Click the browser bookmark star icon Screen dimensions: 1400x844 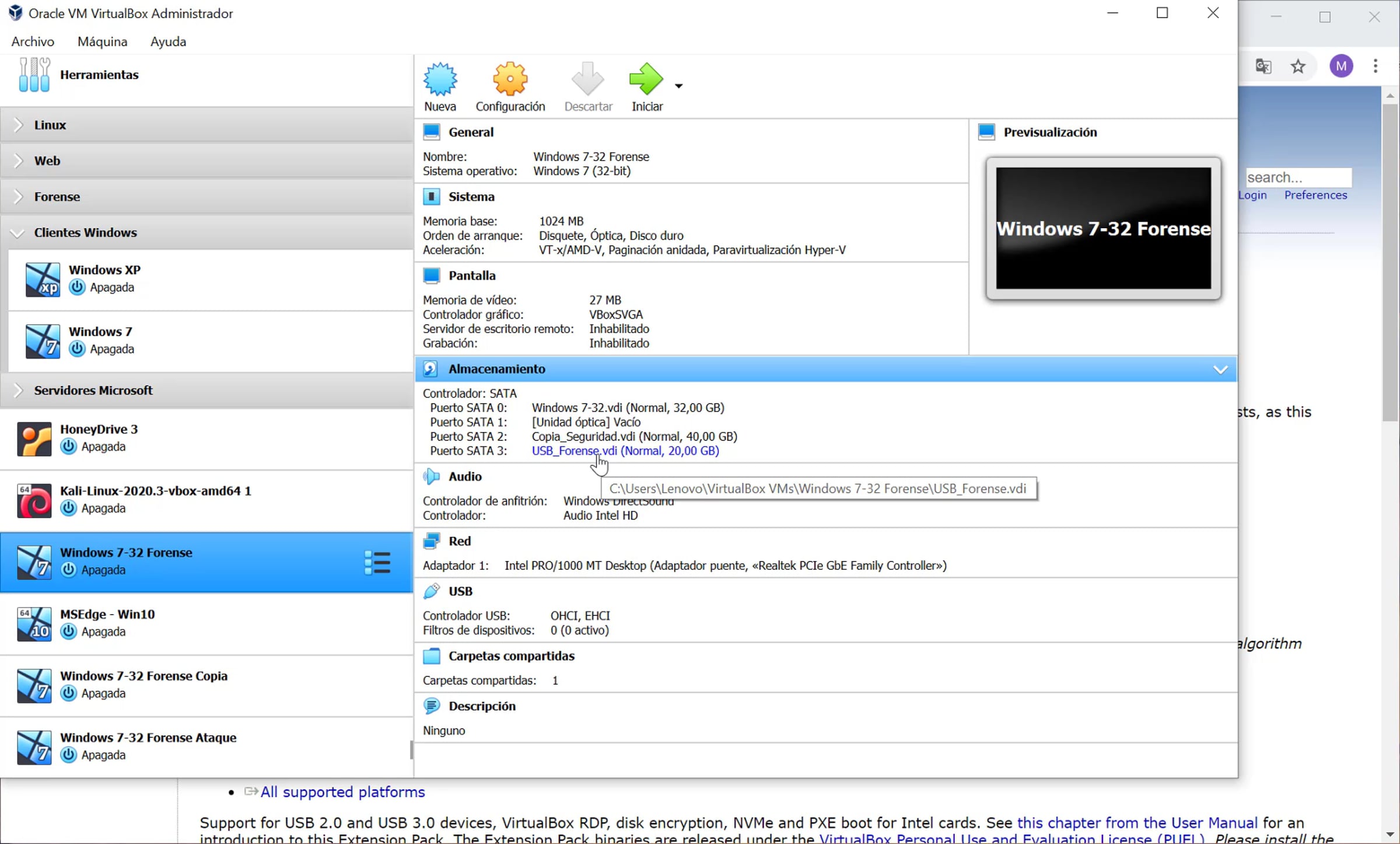tap(1297, 66)
